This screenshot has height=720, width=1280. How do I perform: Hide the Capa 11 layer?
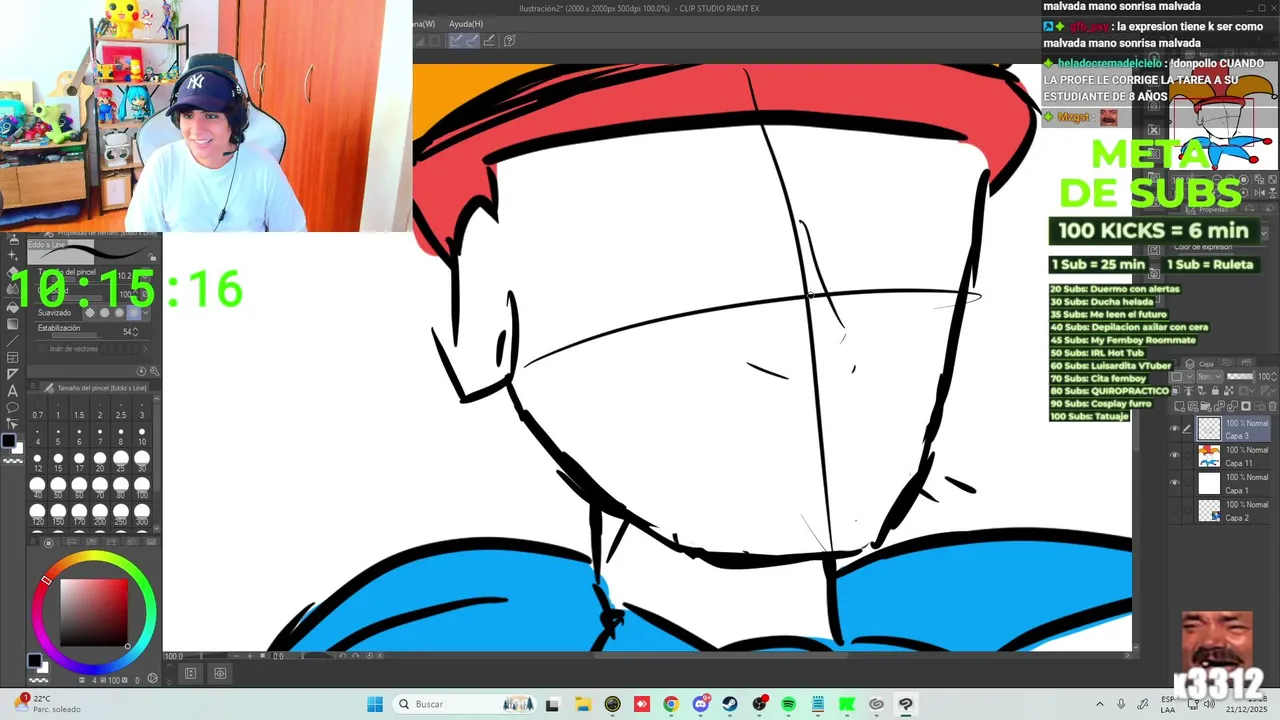tap(1174, 455)
